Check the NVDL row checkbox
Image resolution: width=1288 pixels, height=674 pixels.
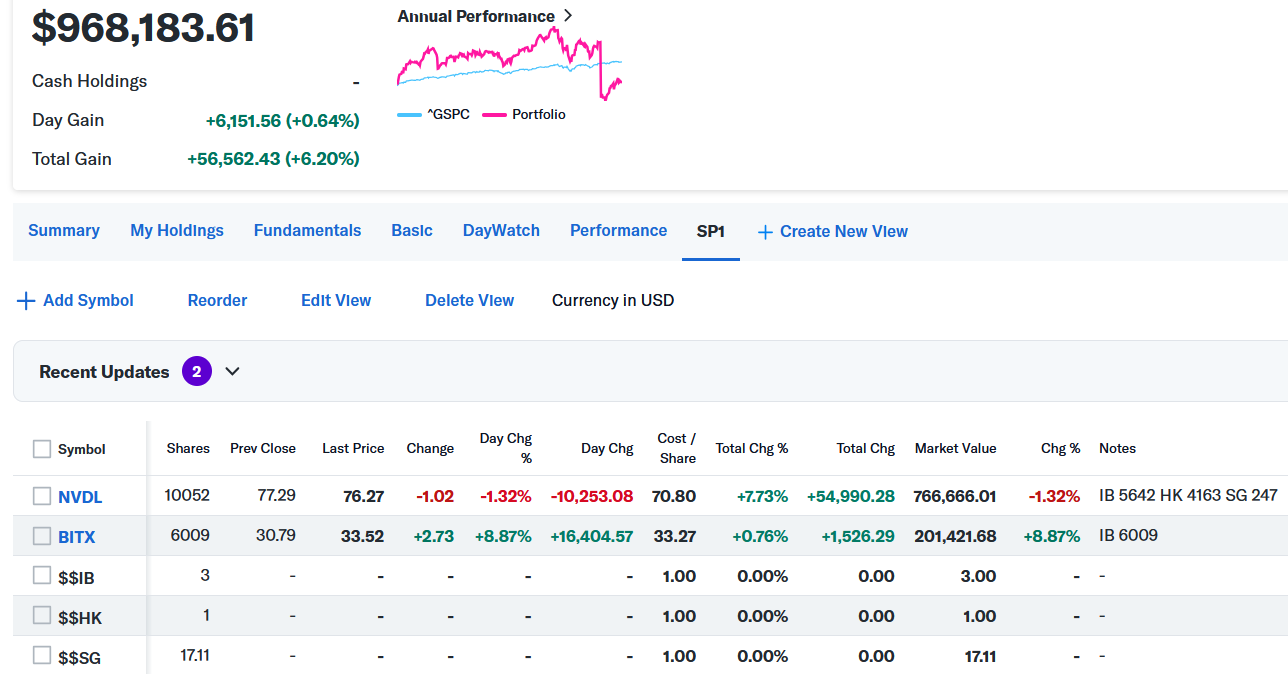click(x=42, y=496)
